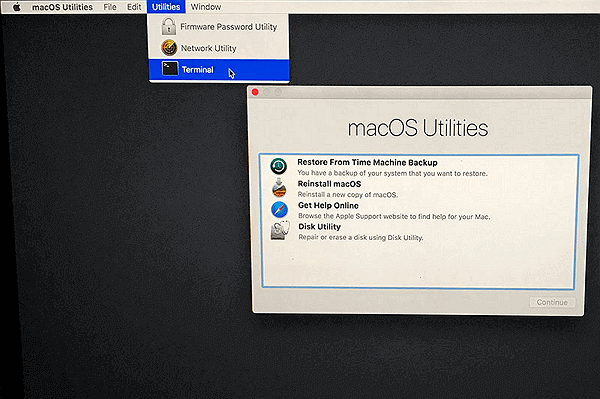Open the Edit menu
Viewport: 600px width, 399px height.
(x=134, y=7)
